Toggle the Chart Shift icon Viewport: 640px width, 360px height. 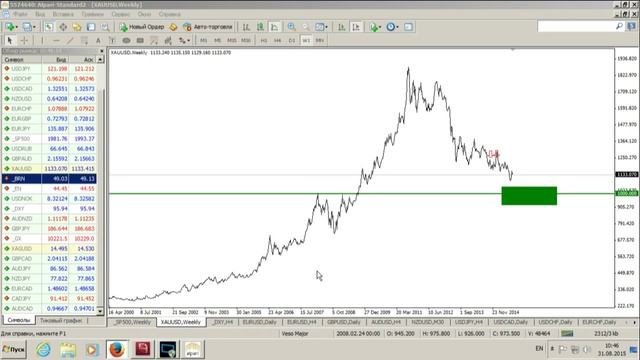[x=356, y=27]
